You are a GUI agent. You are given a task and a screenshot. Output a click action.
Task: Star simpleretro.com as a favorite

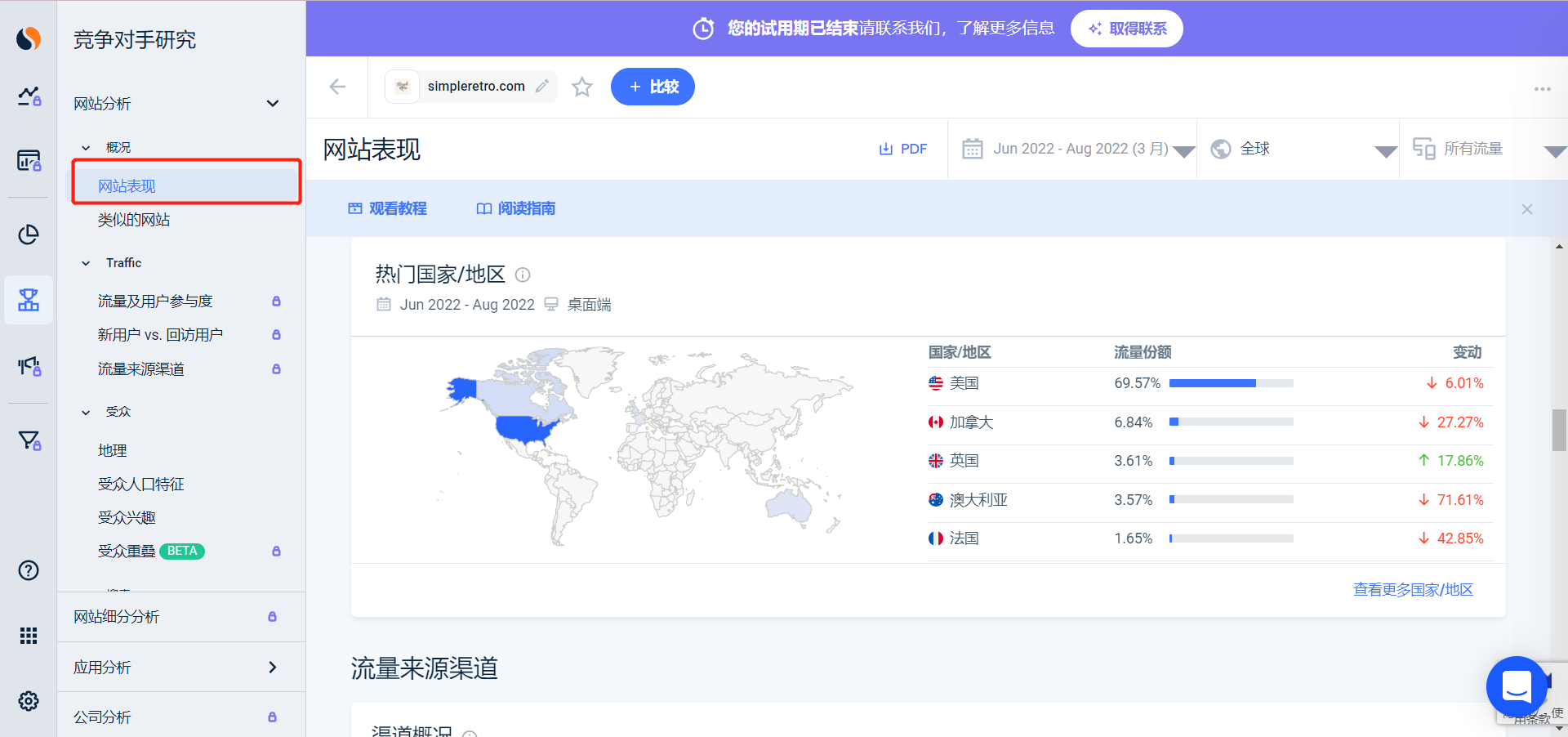coord(581,87)
